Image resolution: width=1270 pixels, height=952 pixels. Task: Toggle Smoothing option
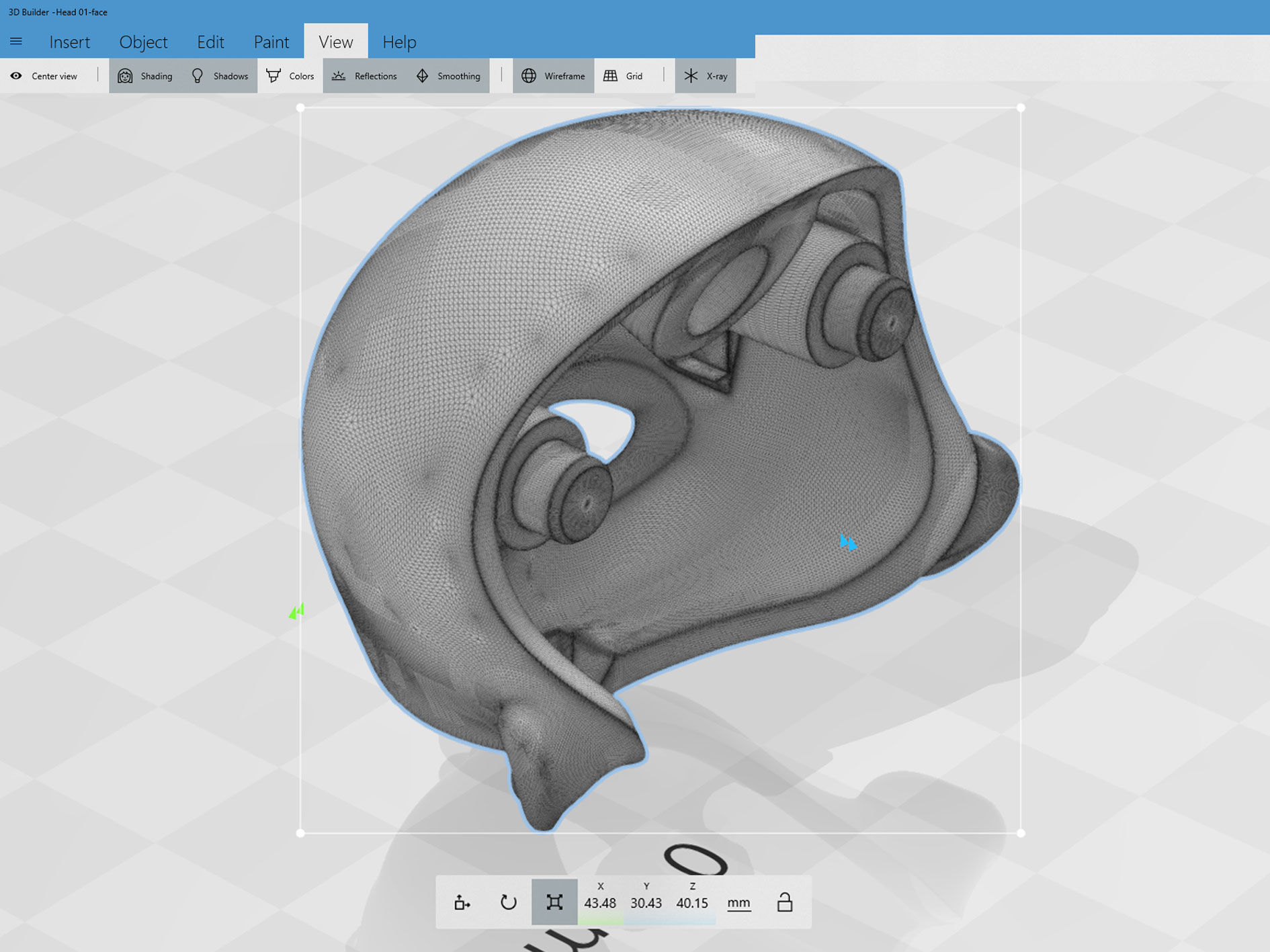pos(448,76)
